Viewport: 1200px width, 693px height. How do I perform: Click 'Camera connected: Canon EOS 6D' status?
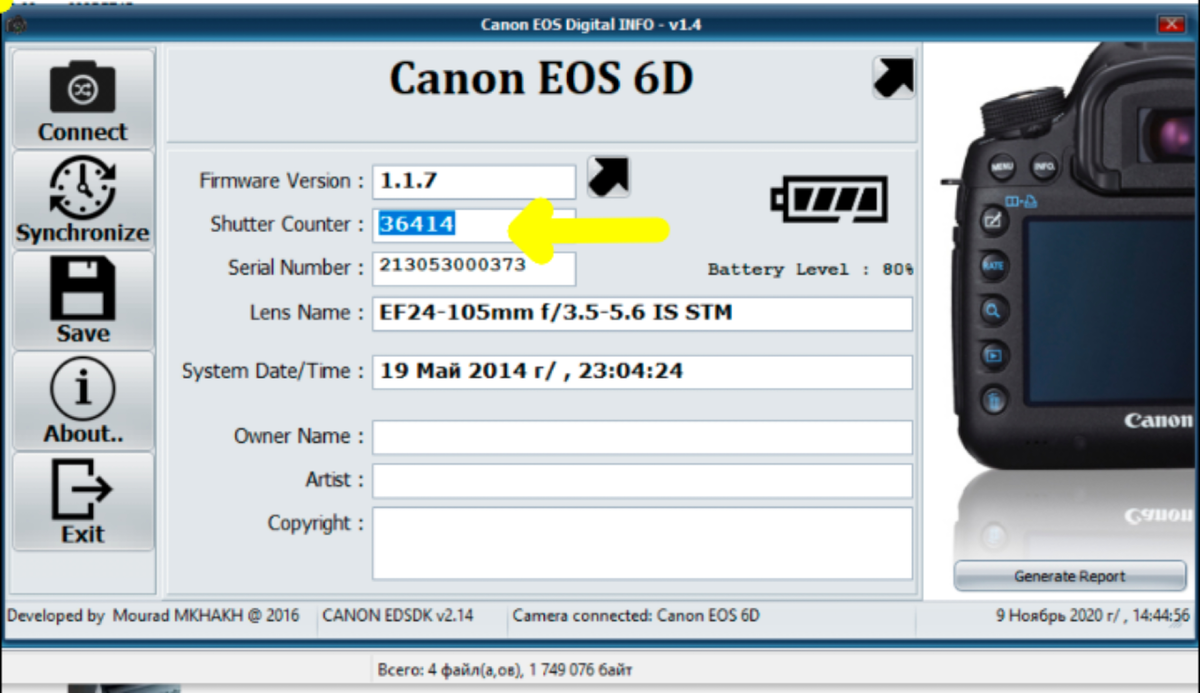click(636, 616)
